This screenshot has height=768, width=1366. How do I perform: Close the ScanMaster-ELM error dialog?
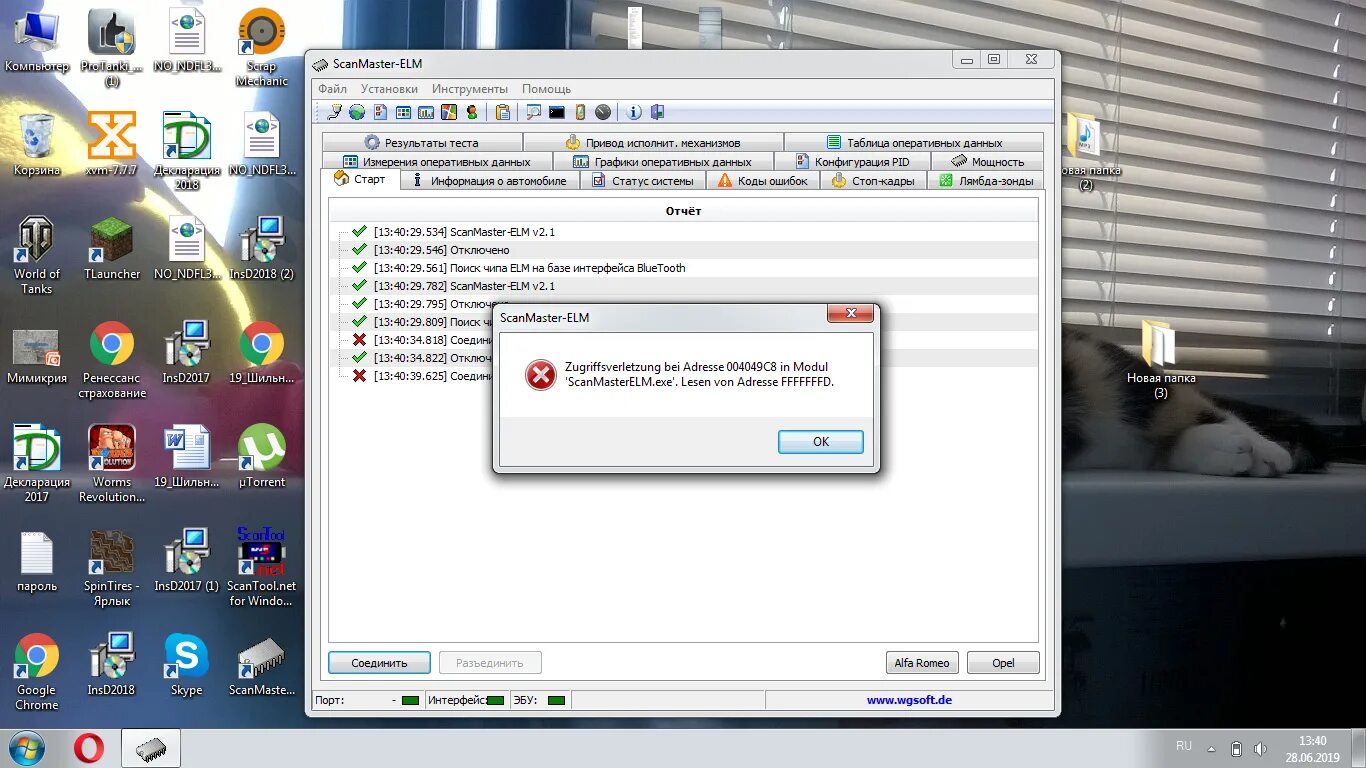point(851,314)
